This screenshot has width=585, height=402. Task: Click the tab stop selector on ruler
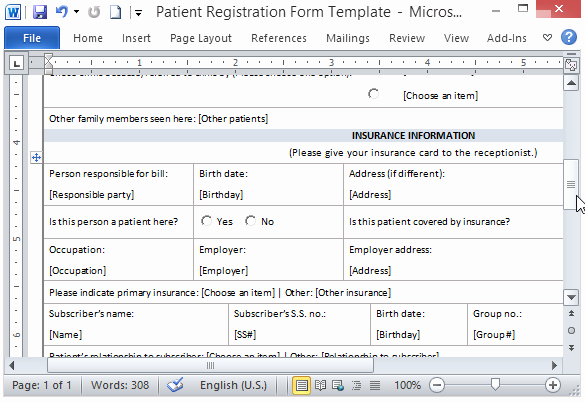tap(16, 63)
